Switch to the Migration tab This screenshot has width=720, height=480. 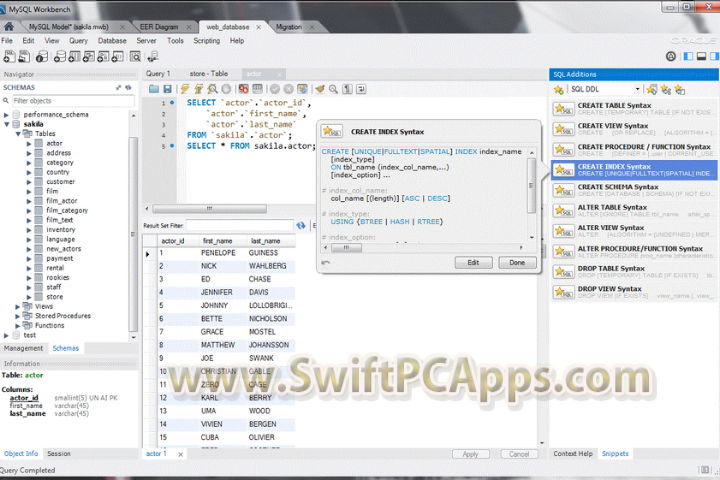click(289, 27)
